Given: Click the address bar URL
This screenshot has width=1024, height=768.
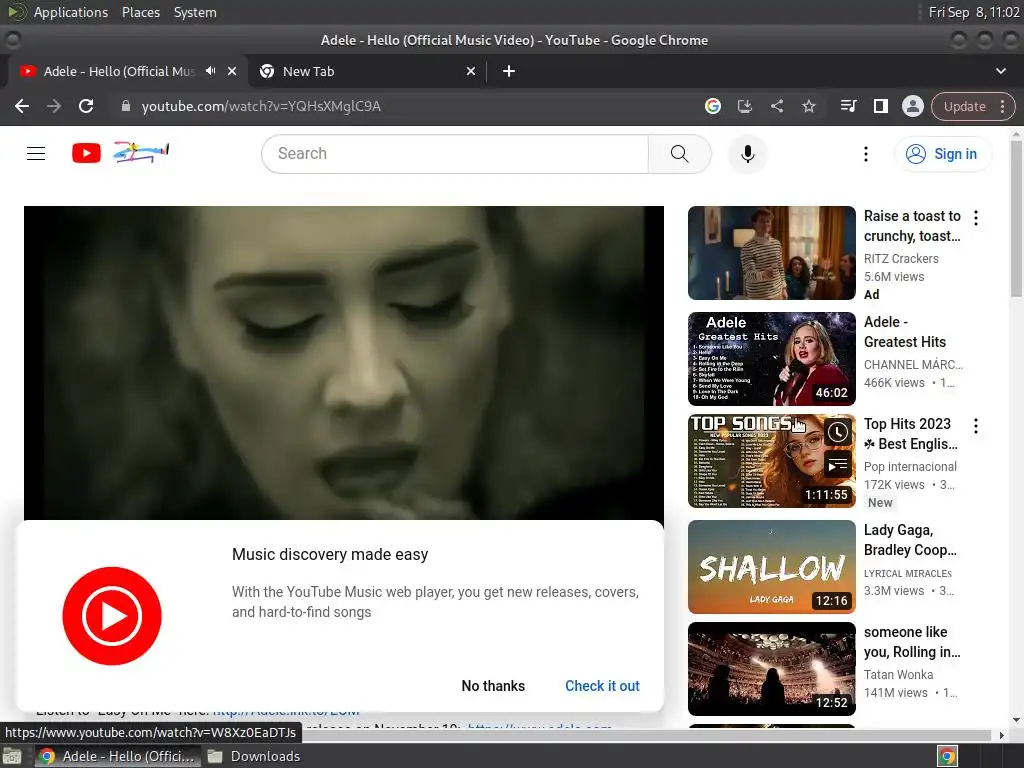Looking at the screenshot, I should [261, 106].
